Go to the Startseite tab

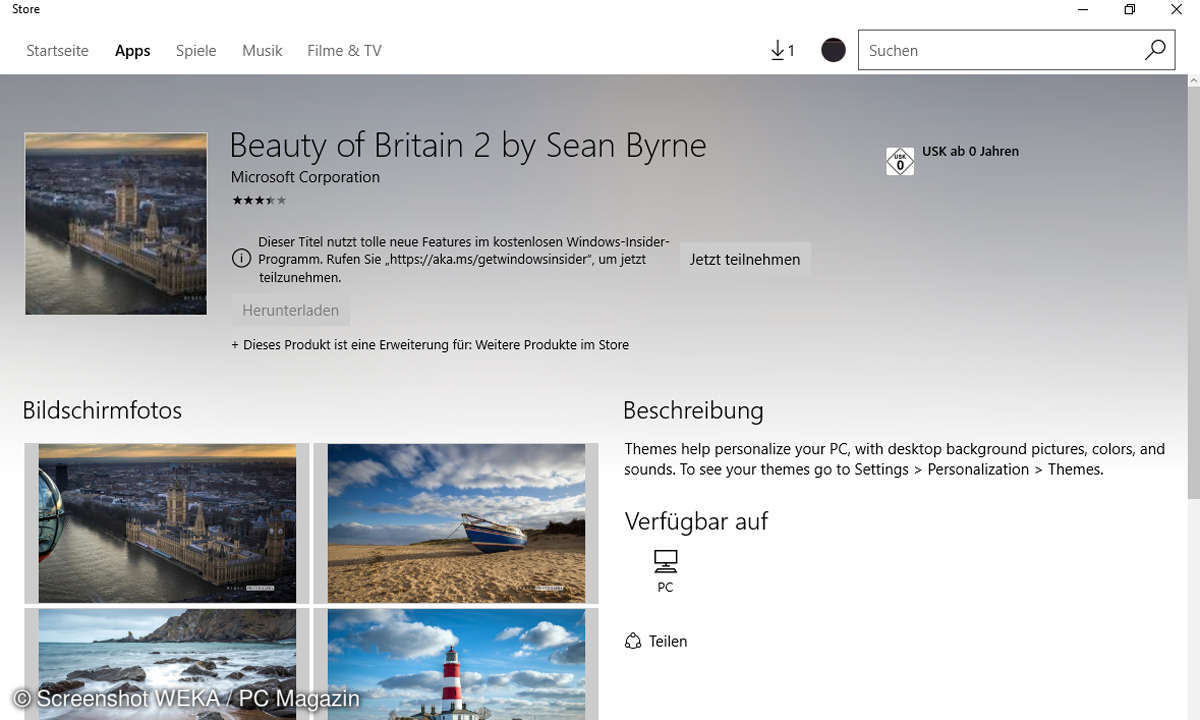[x=57, y=50]
